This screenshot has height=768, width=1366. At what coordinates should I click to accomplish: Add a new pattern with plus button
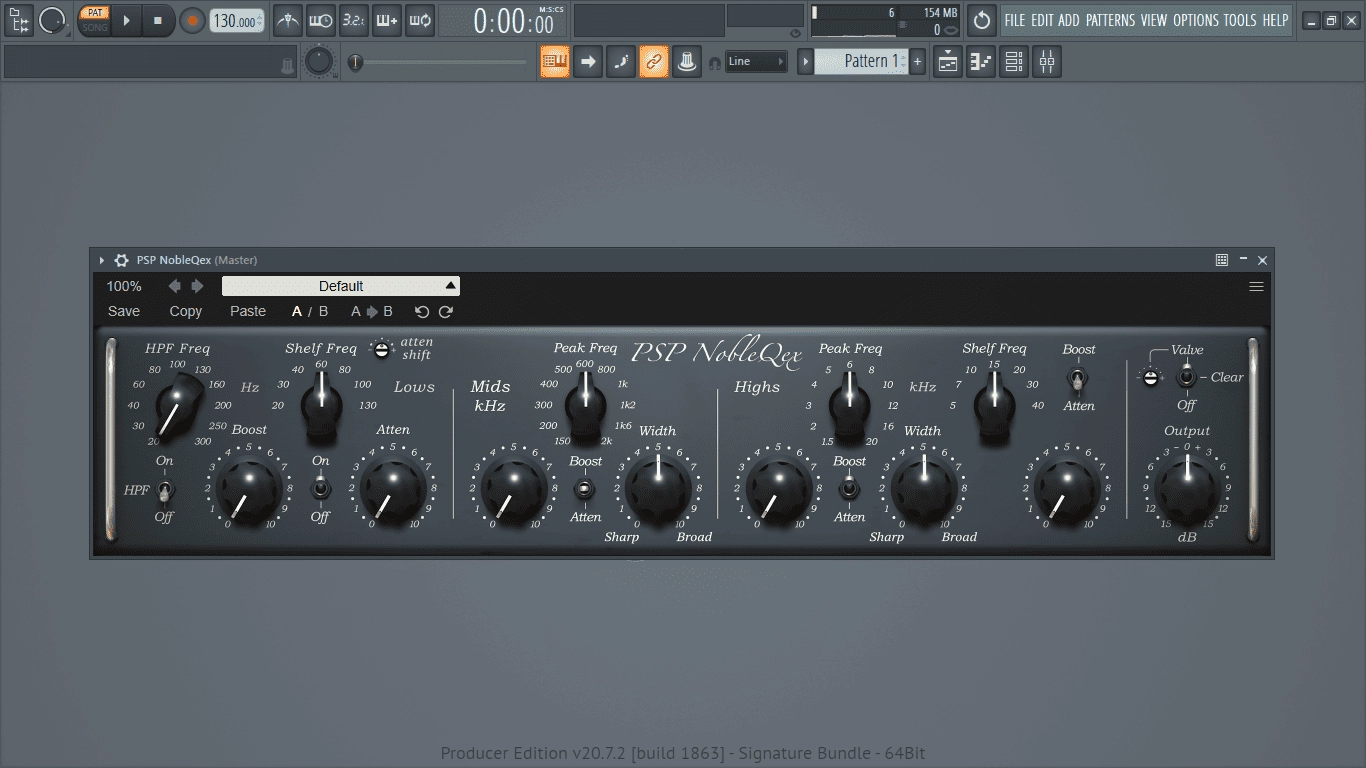tap(918, 62)
